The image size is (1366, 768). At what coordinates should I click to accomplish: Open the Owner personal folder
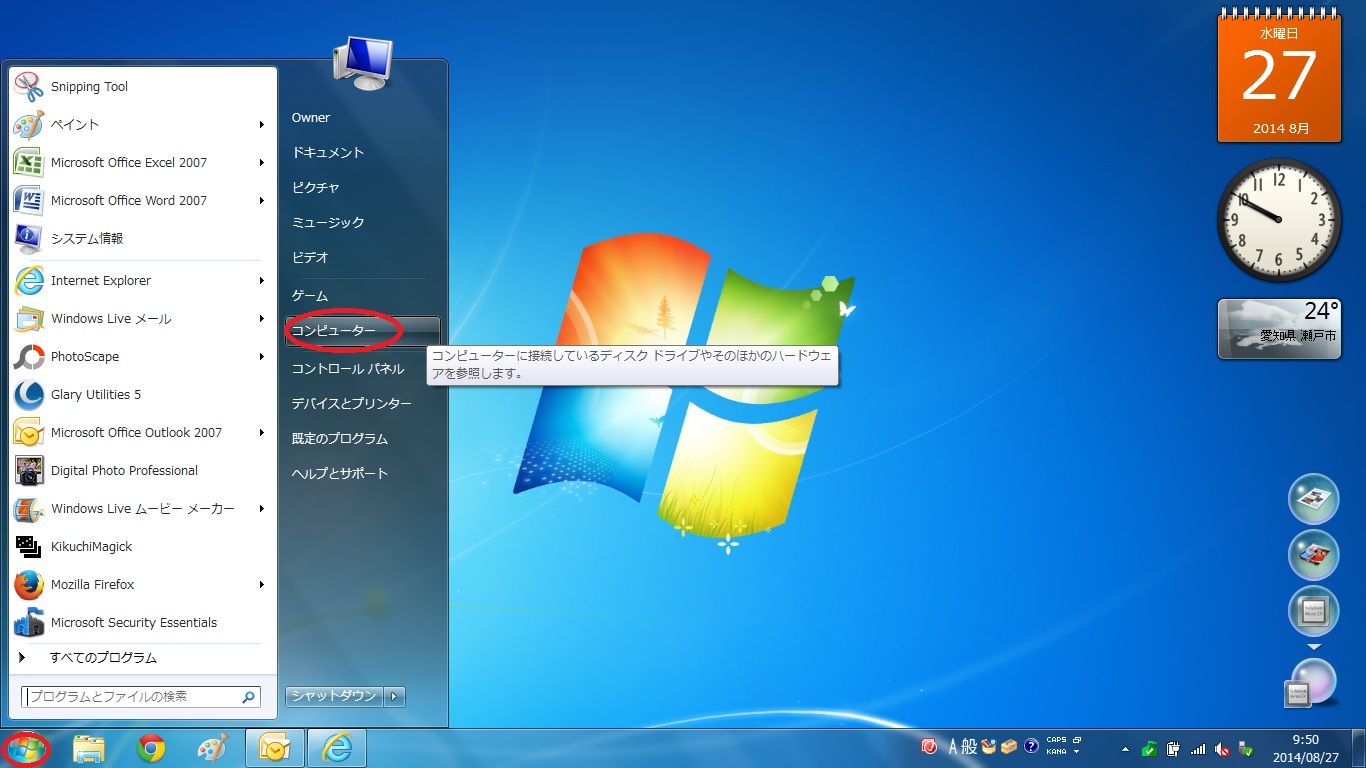(x=362, y=118)
